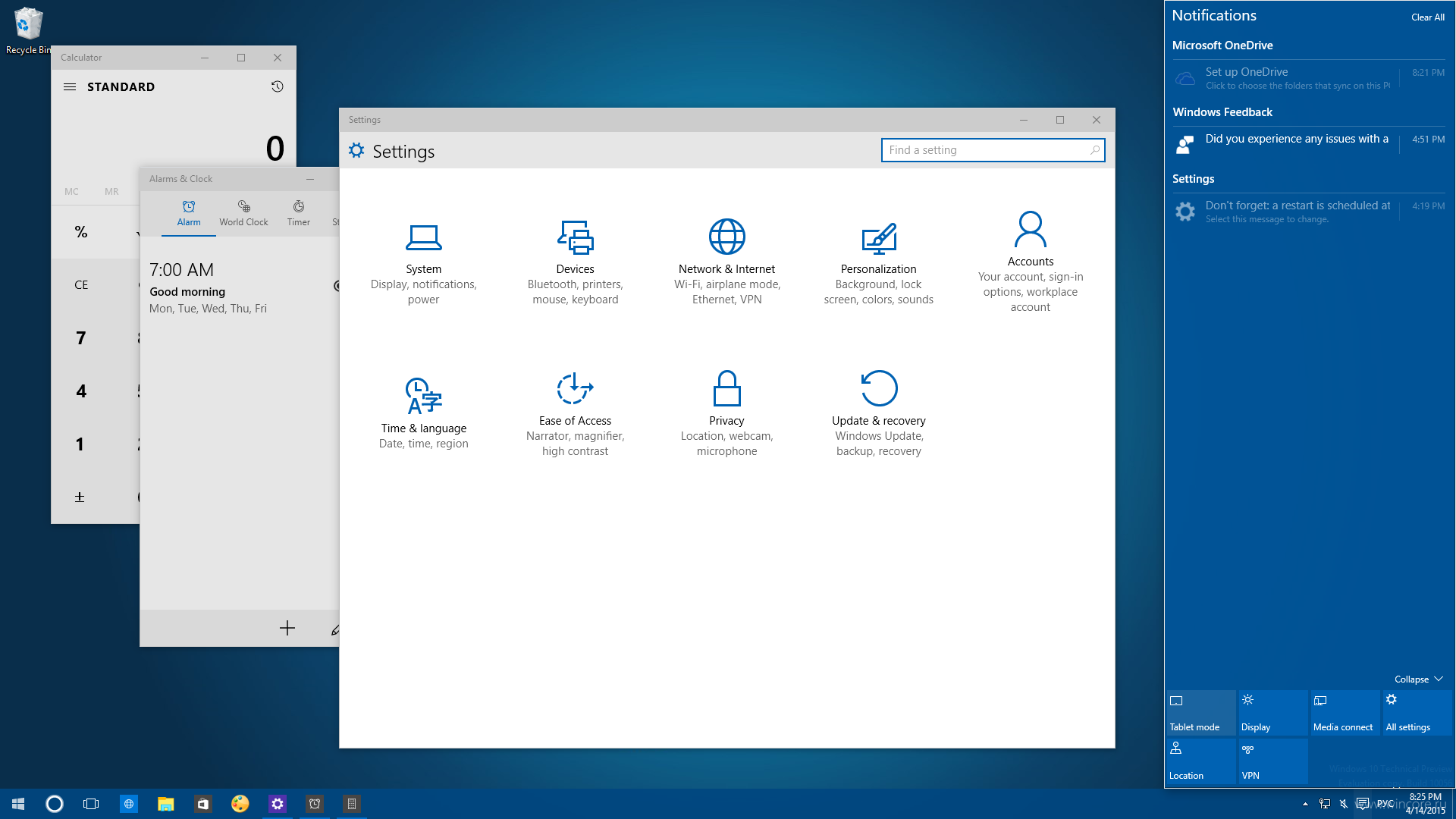The height and width of the screenshot is (819, 1456).
Task: Click the 4 key in Calculator
Action: [81, 391]
